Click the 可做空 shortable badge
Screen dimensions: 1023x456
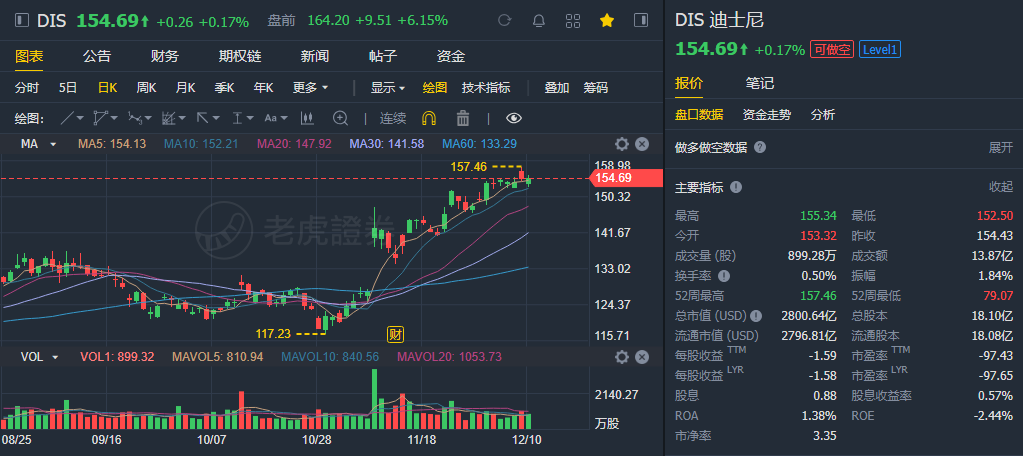(832, 49)
